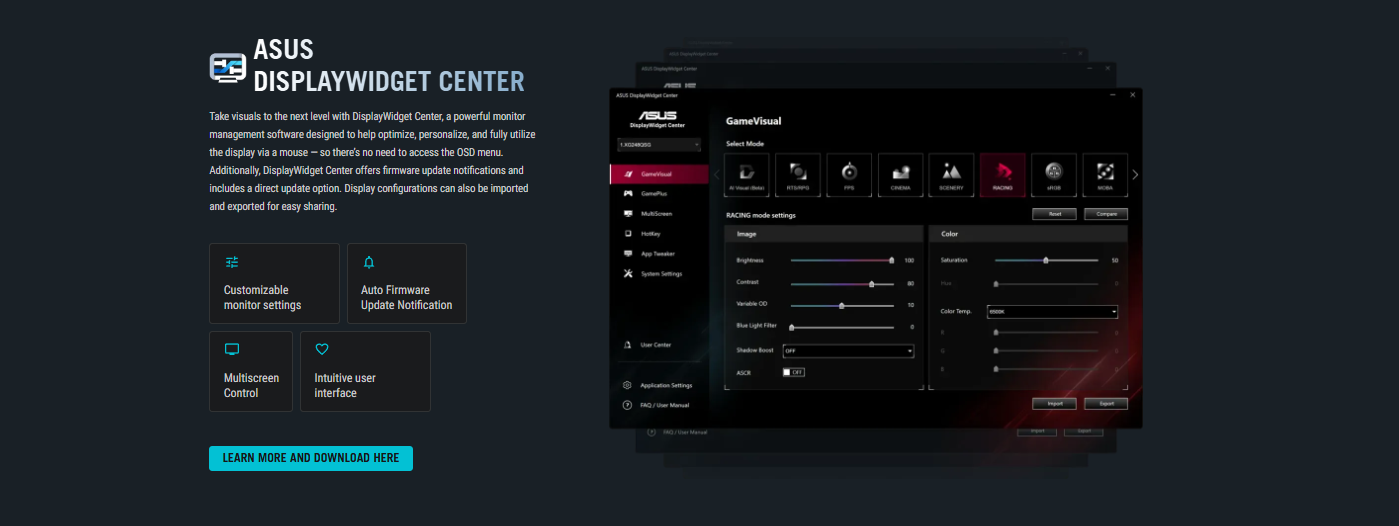The image size is (1399, 526).
Task: Select the FPS mode icon
Action: click(x=849, y=175)
